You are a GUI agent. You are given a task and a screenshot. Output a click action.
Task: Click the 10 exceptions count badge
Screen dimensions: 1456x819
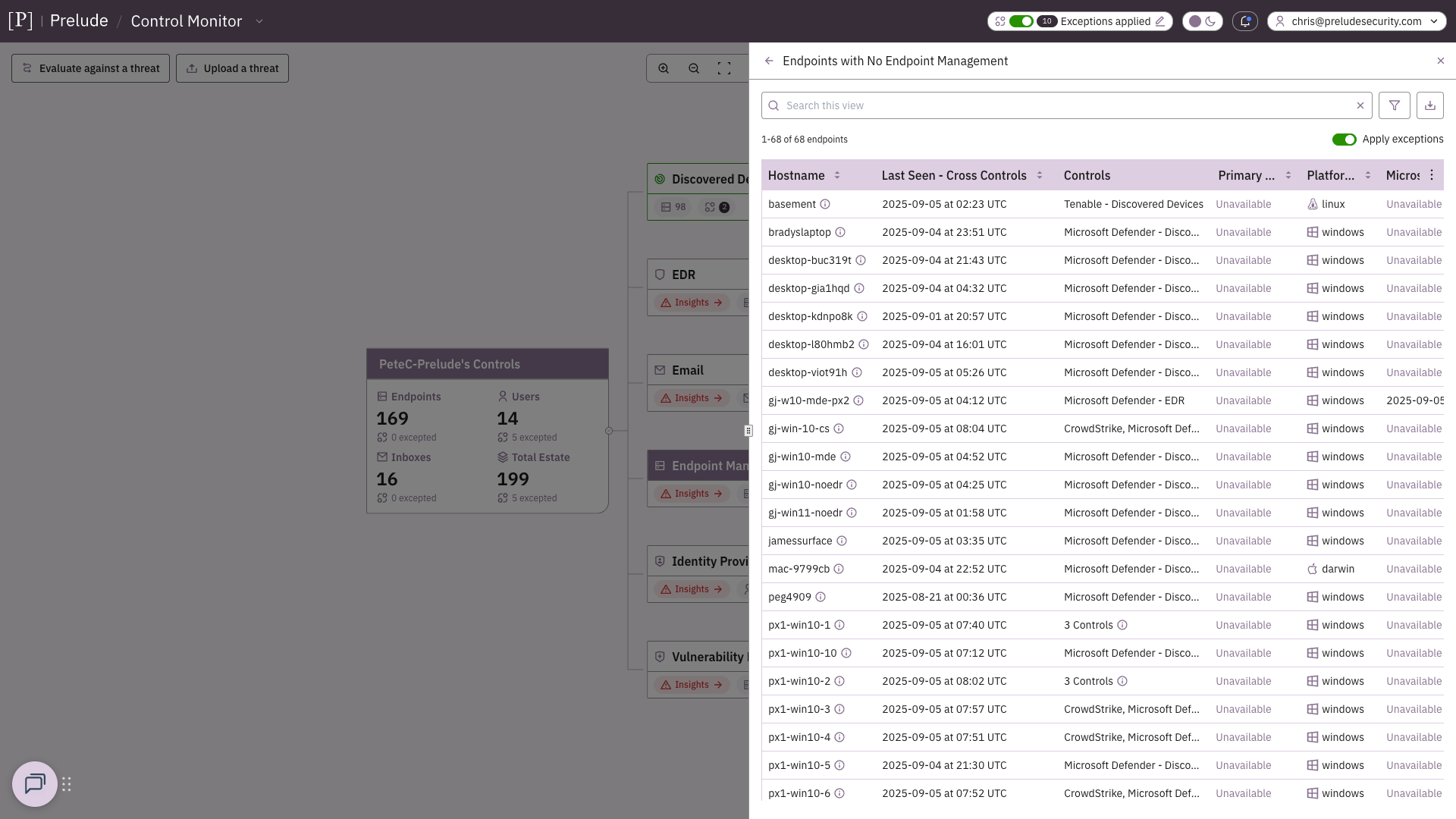1046,21
